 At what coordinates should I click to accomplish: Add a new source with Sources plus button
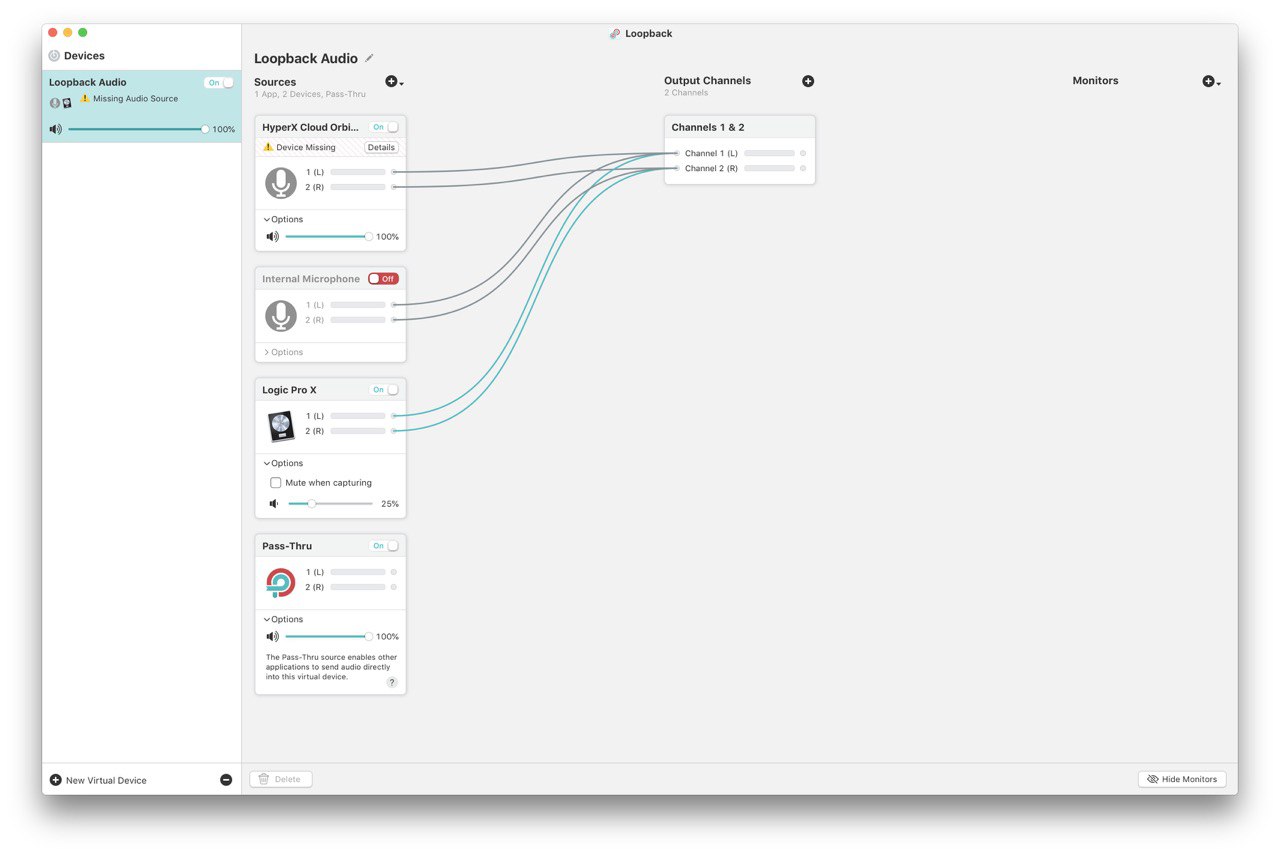(394, 82)
